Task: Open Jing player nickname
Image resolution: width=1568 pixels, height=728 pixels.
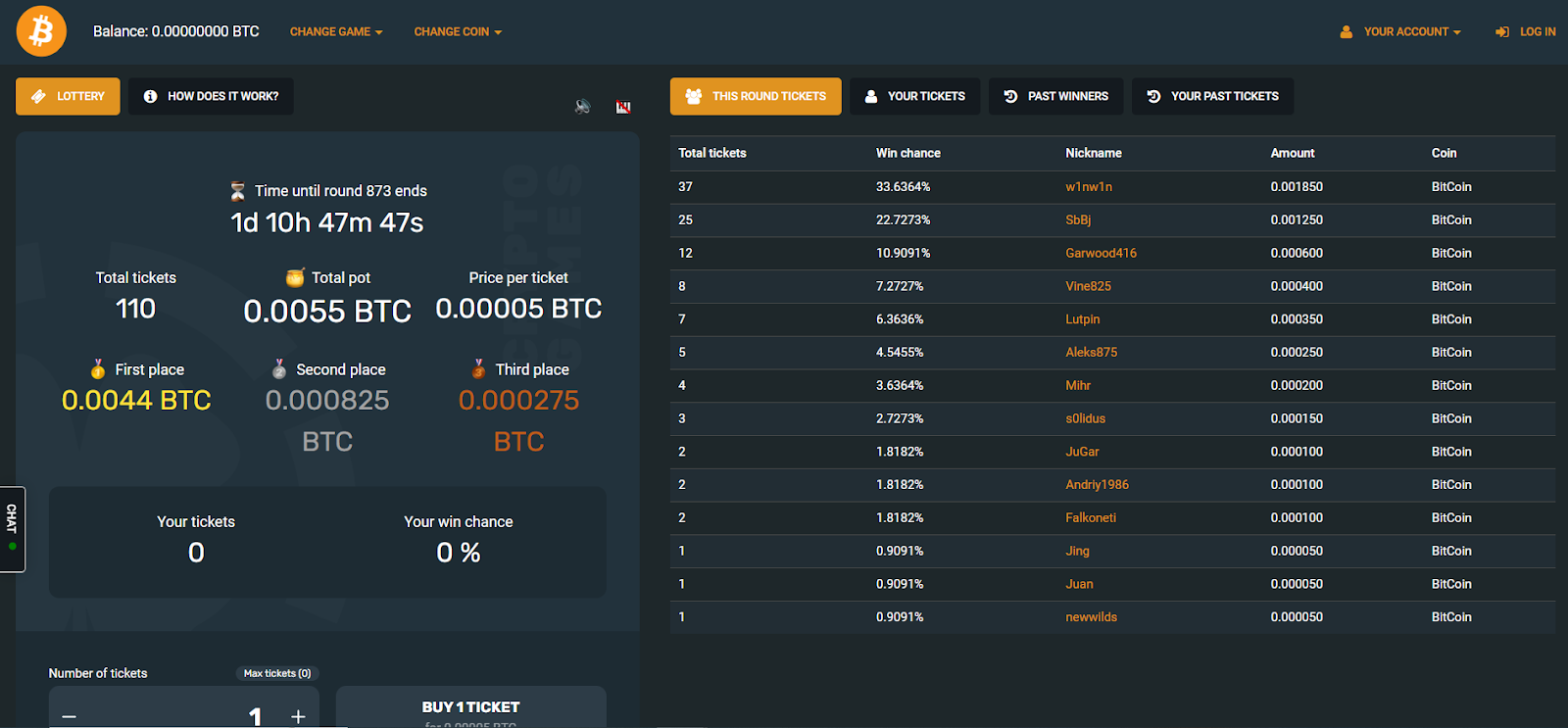Action: tap(1077, 552)
